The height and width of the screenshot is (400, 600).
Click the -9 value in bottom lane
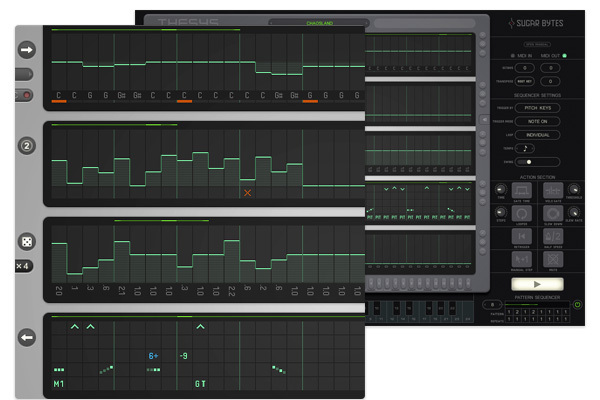(184, 356)
